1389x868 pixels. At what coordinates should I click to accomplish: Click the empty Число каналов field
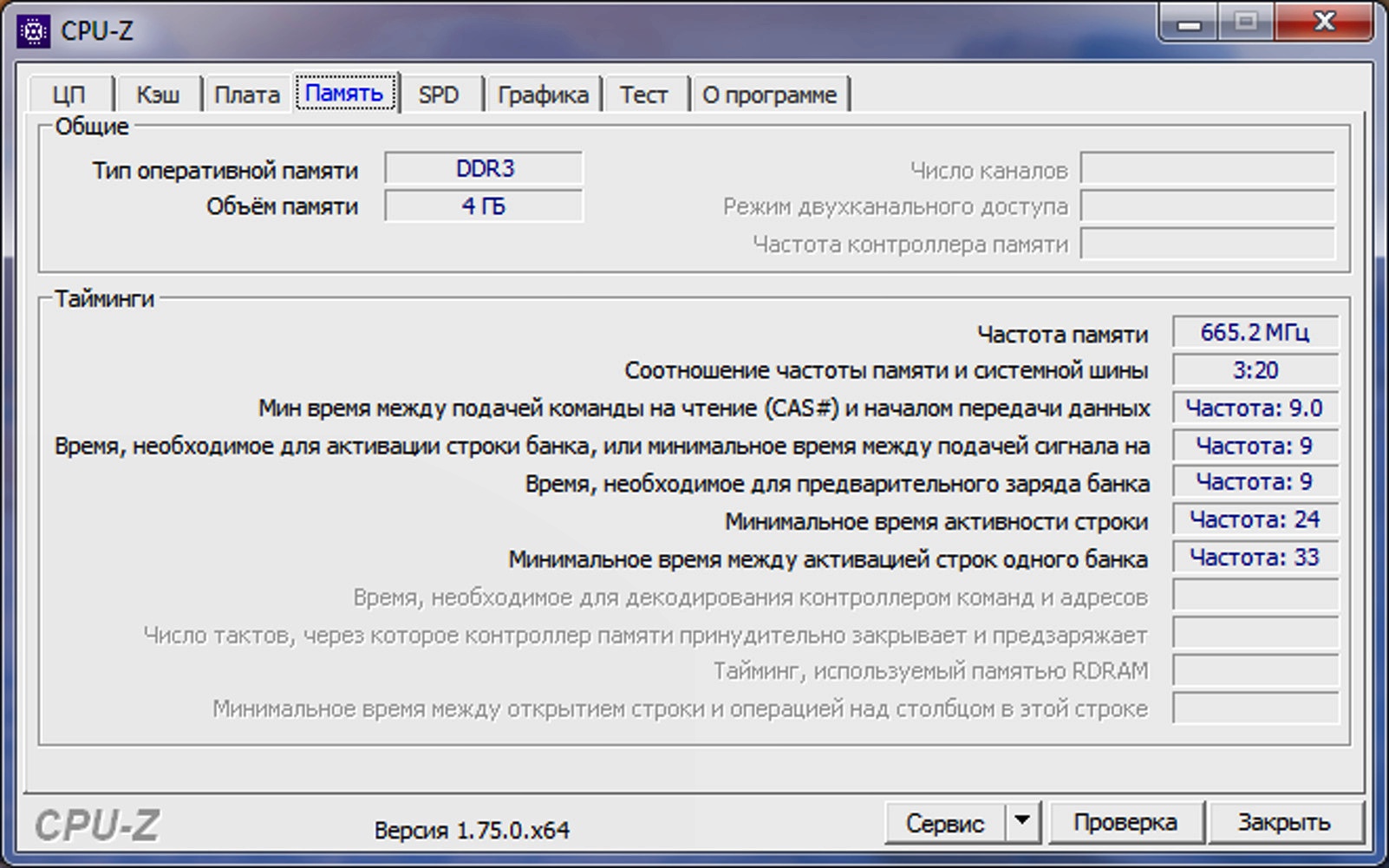(x=1208, y=169)
